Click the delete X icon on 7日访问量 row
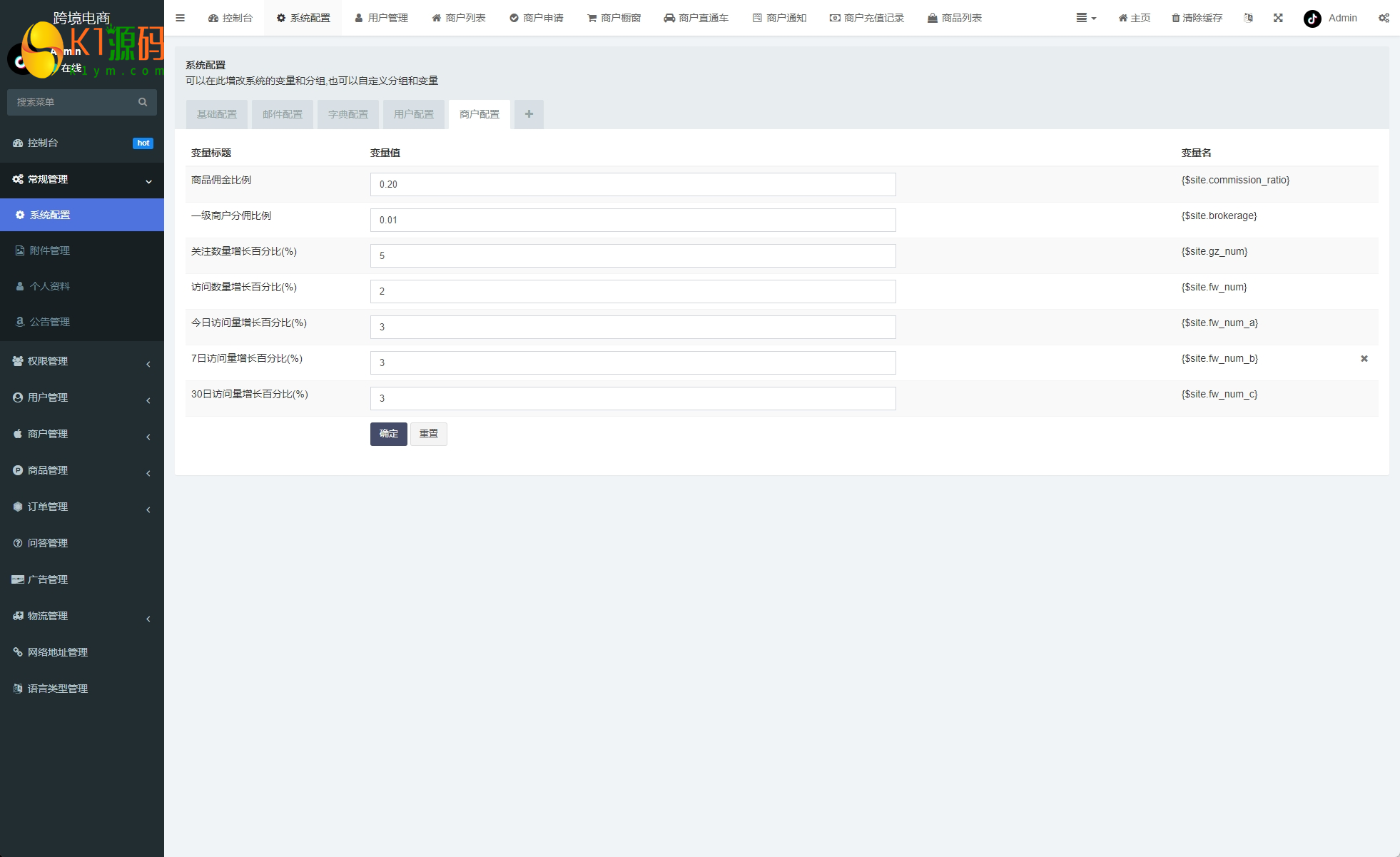Image resolution: width=1400 pixels, height=857 pixels. (1364, 359)
